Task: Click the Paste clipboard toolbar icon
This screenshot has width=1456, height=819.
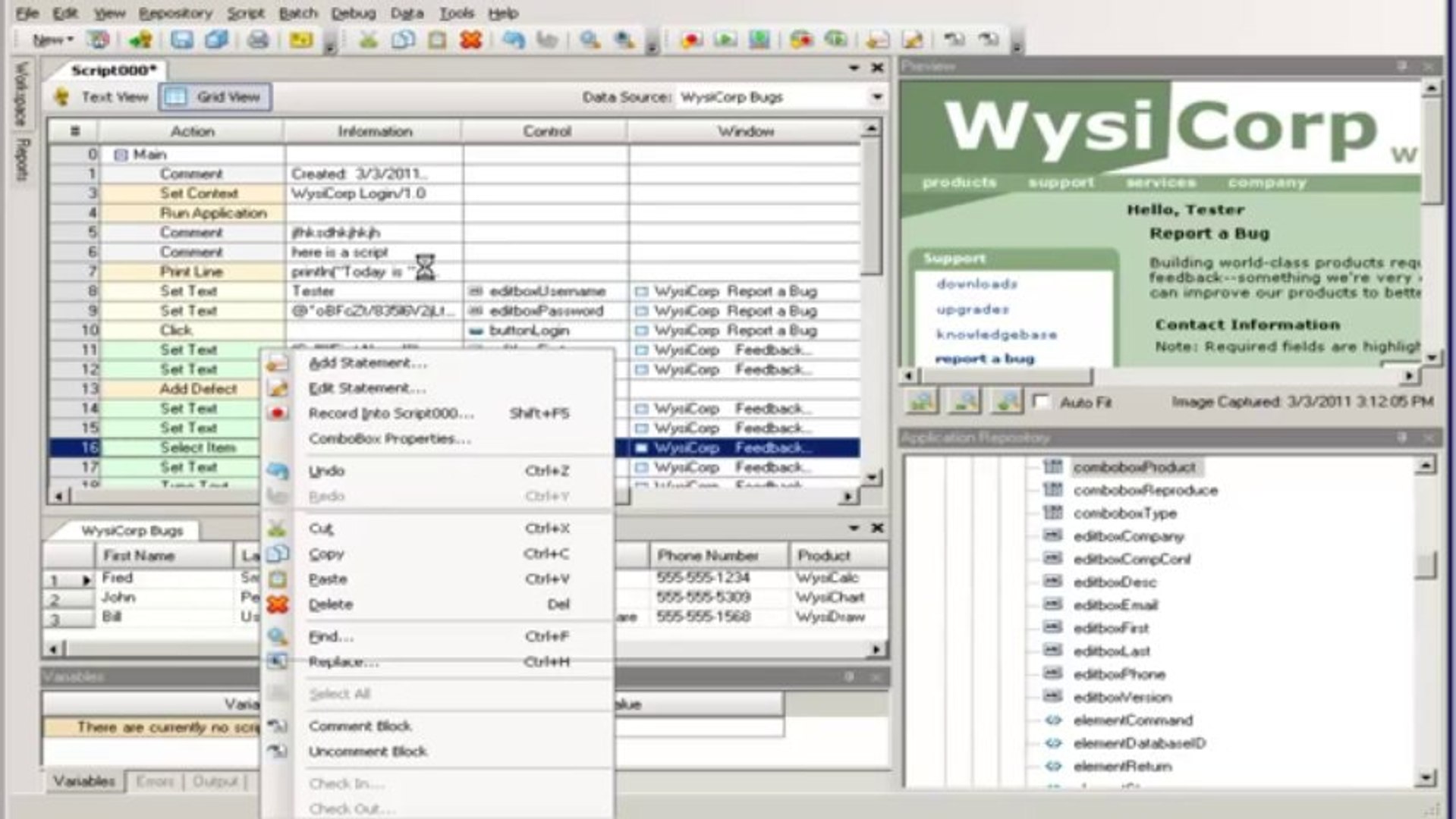Action: click(437, 39)
